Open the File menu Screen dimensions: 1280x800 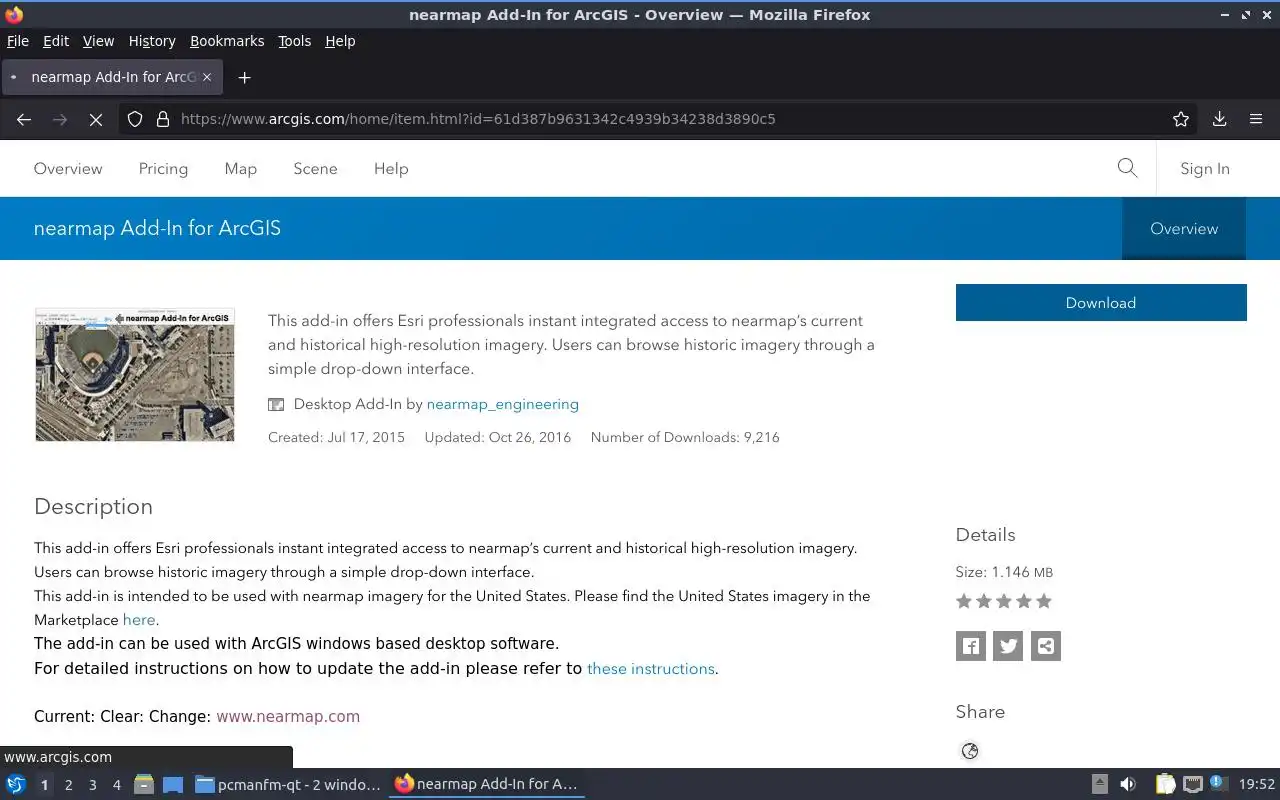pos(18,41)
